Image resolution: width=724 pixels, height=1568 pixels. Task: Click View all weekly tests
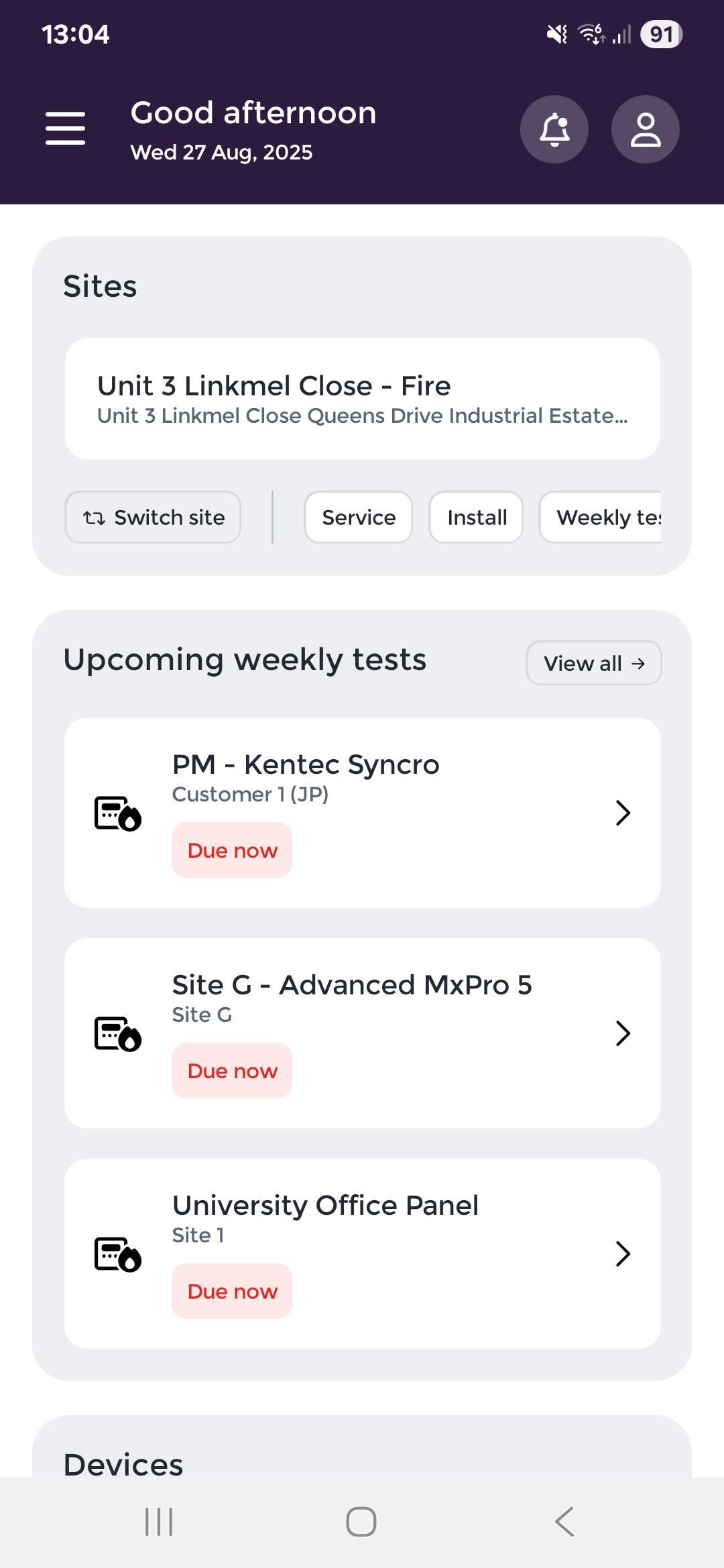[593, 663]
